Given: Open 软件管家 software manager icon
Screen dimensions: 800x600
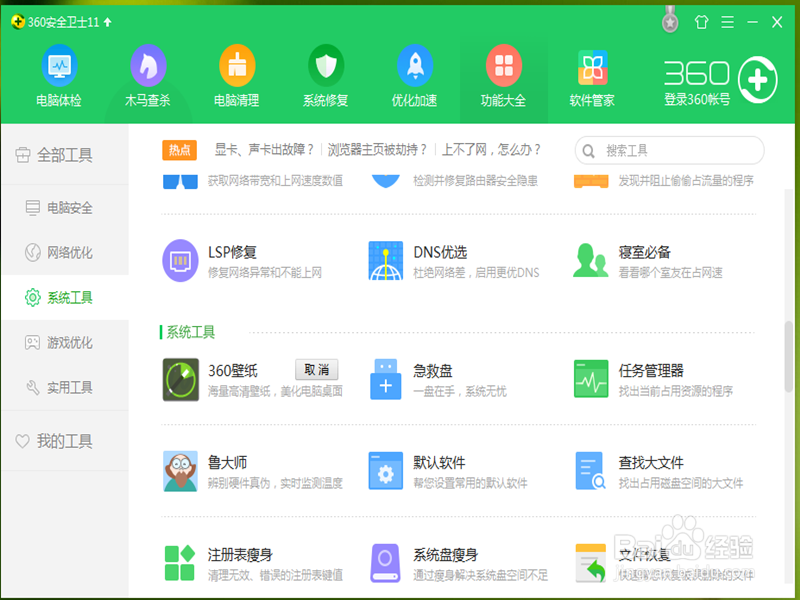Looking at the screenshot, I should pos(592,67).
